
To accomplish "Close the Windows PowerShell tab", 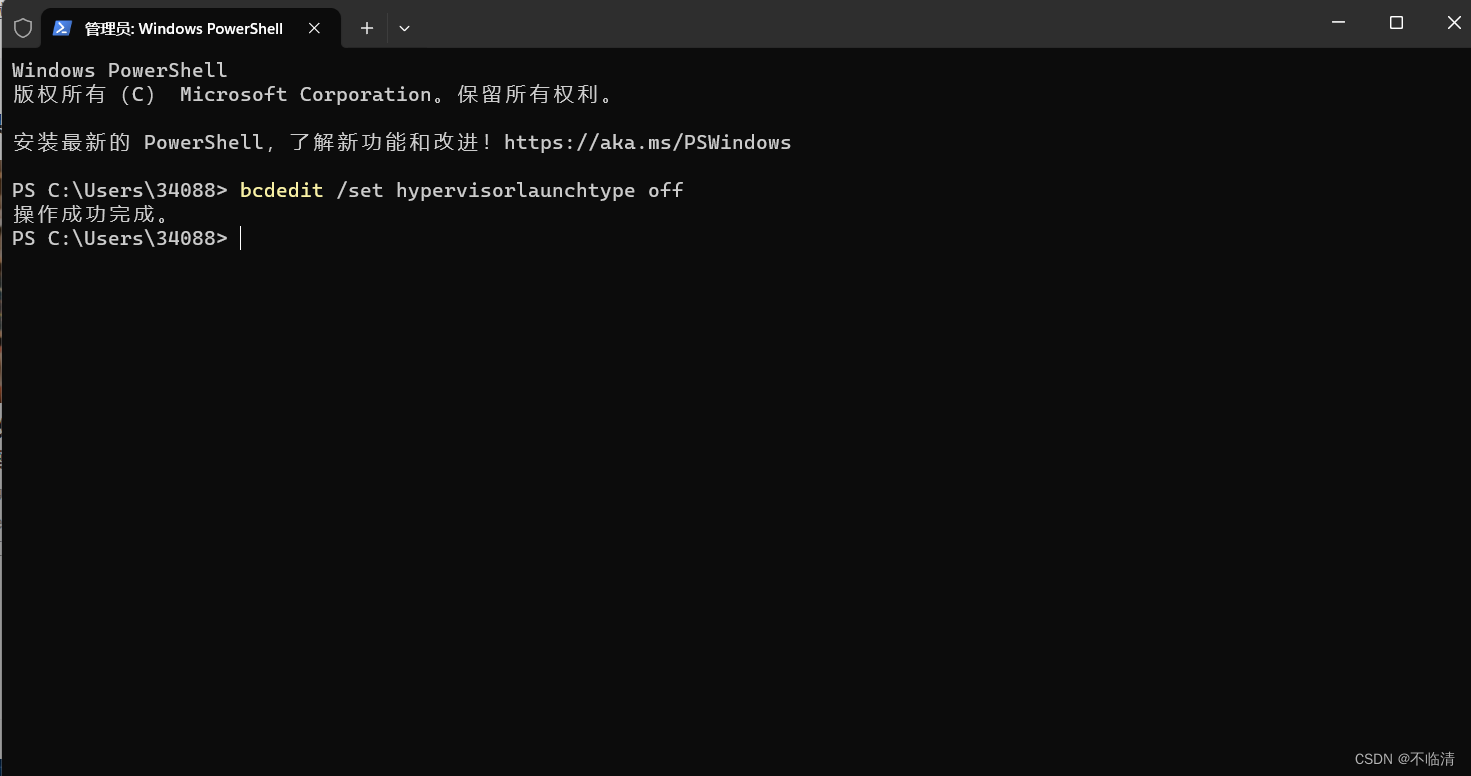I will 314,28.
